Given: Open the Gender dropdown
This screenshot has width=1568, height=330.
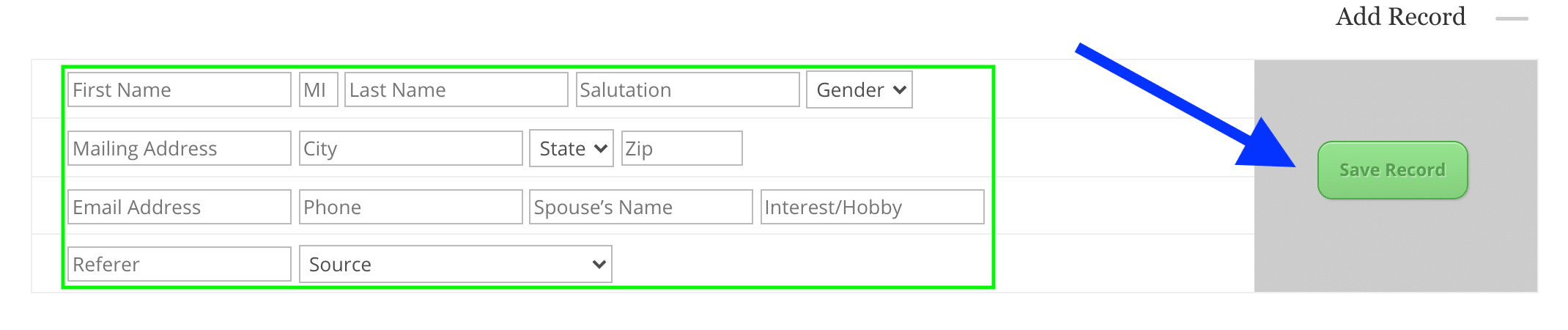Looking at the screenshot, I should [x=859, y=89].
